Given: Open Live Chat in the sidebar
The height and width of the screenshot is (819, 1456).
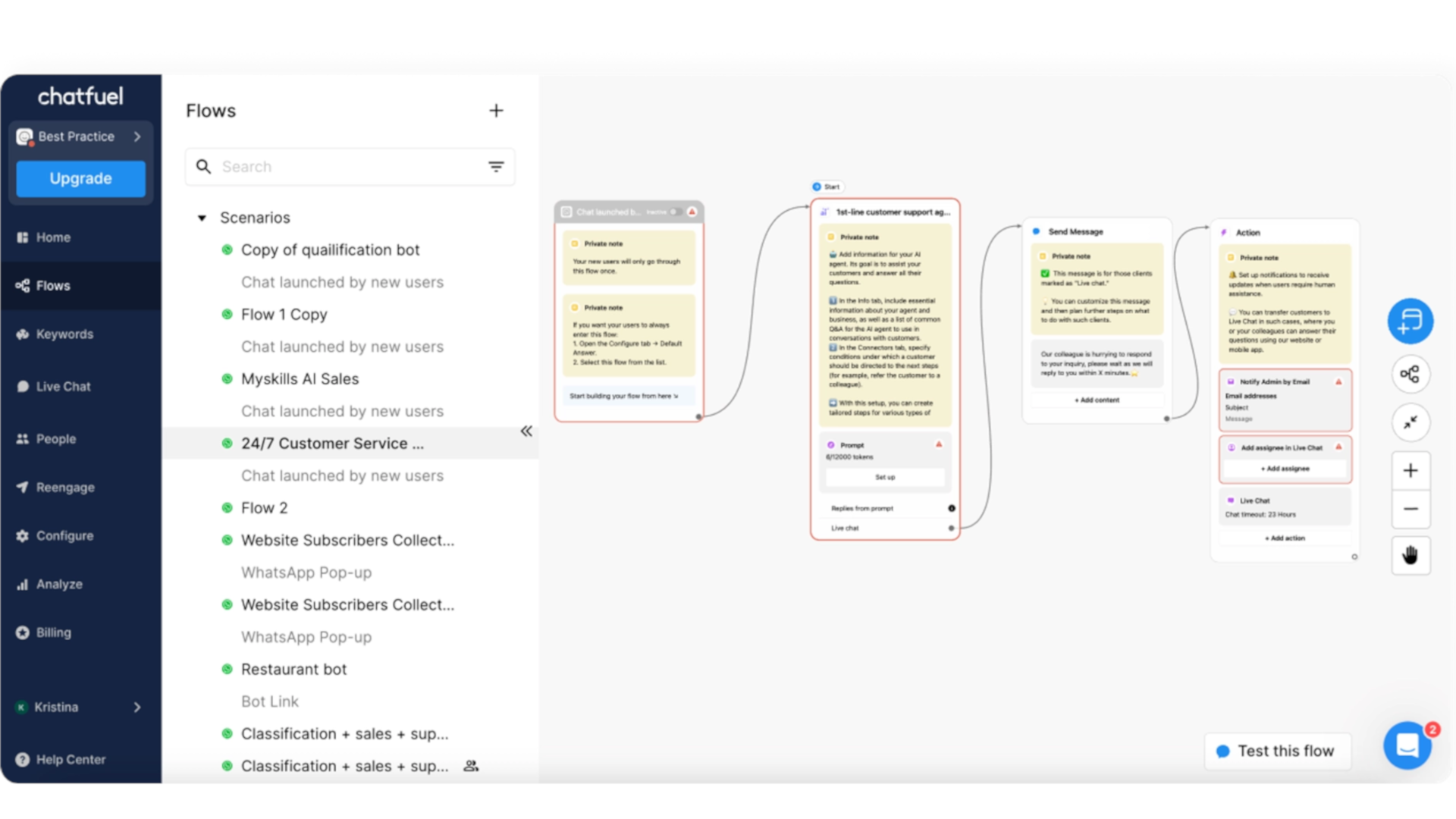Looking at the screenshot, I should click(x=63, y=387).
